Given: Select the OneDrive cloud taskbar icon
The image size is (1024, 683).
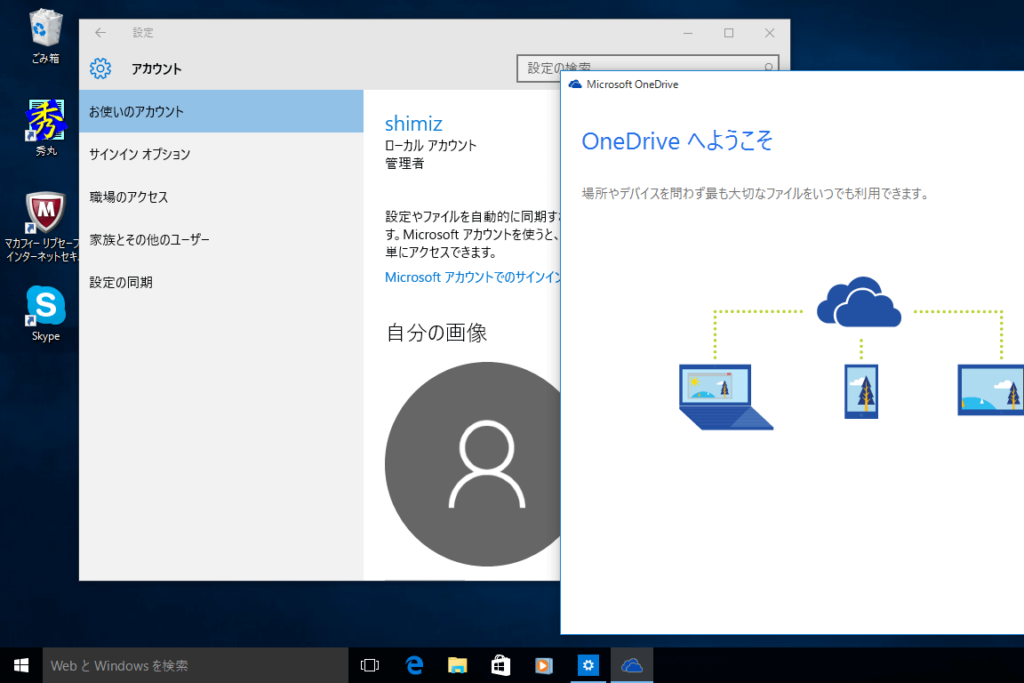Looking at the screenshot, I should click(x=632, y=665).
